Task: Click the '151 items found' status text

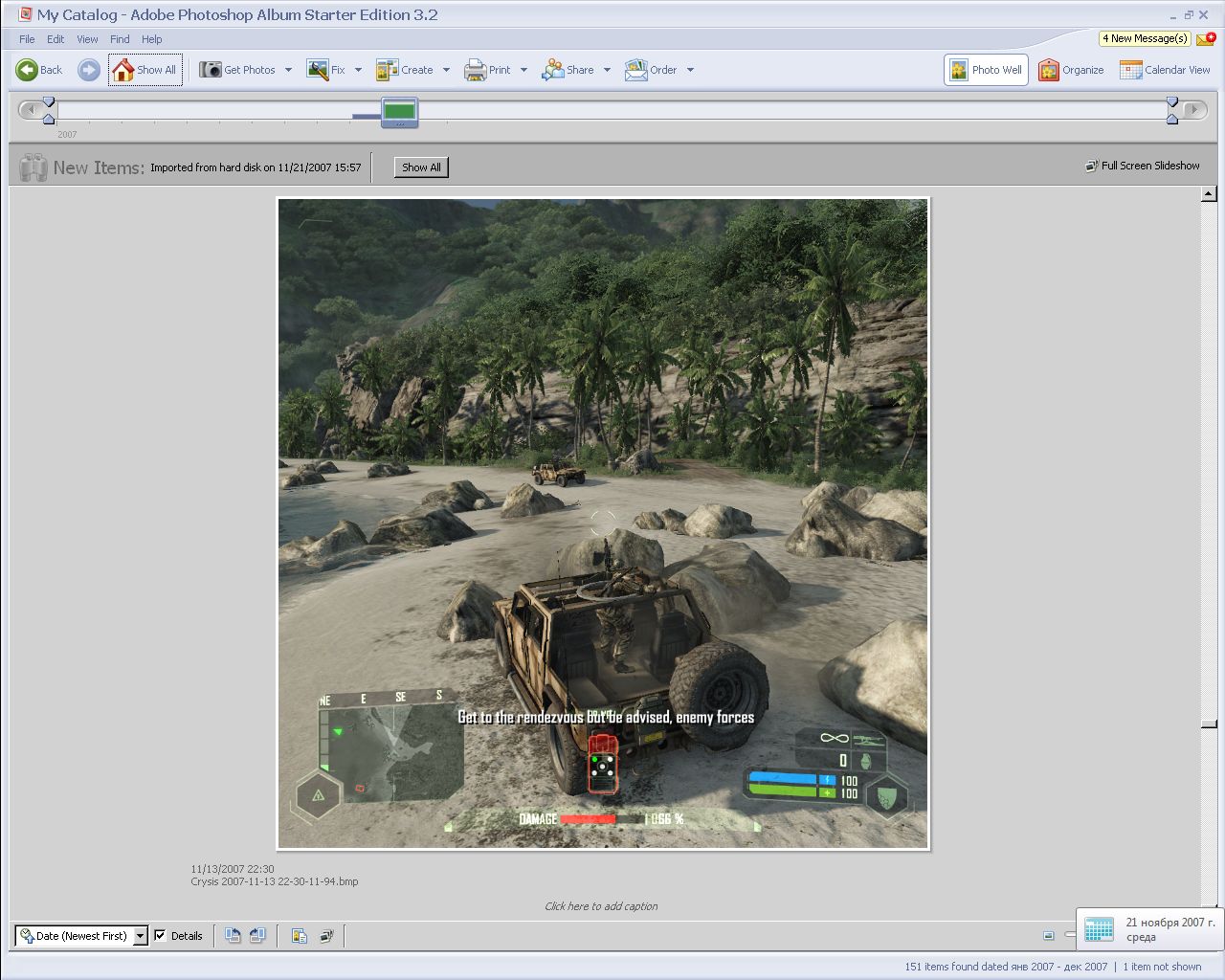Action: [x=1006, y=967]
